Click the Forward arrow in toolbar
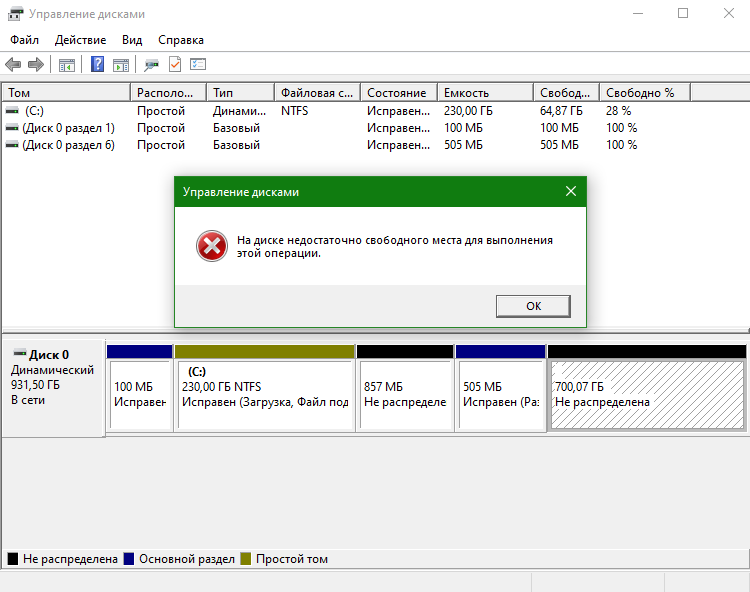750x592 pixels. click(36, 65)
